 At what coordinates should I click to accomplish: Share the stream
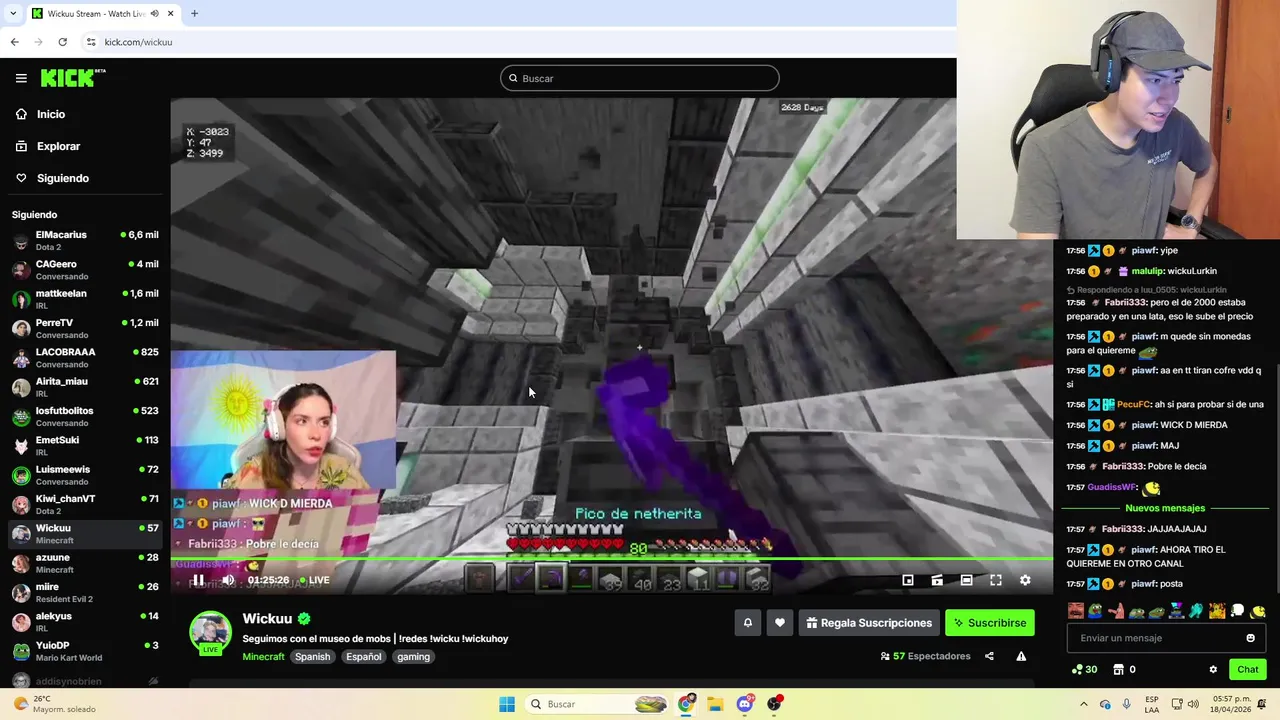989,656
